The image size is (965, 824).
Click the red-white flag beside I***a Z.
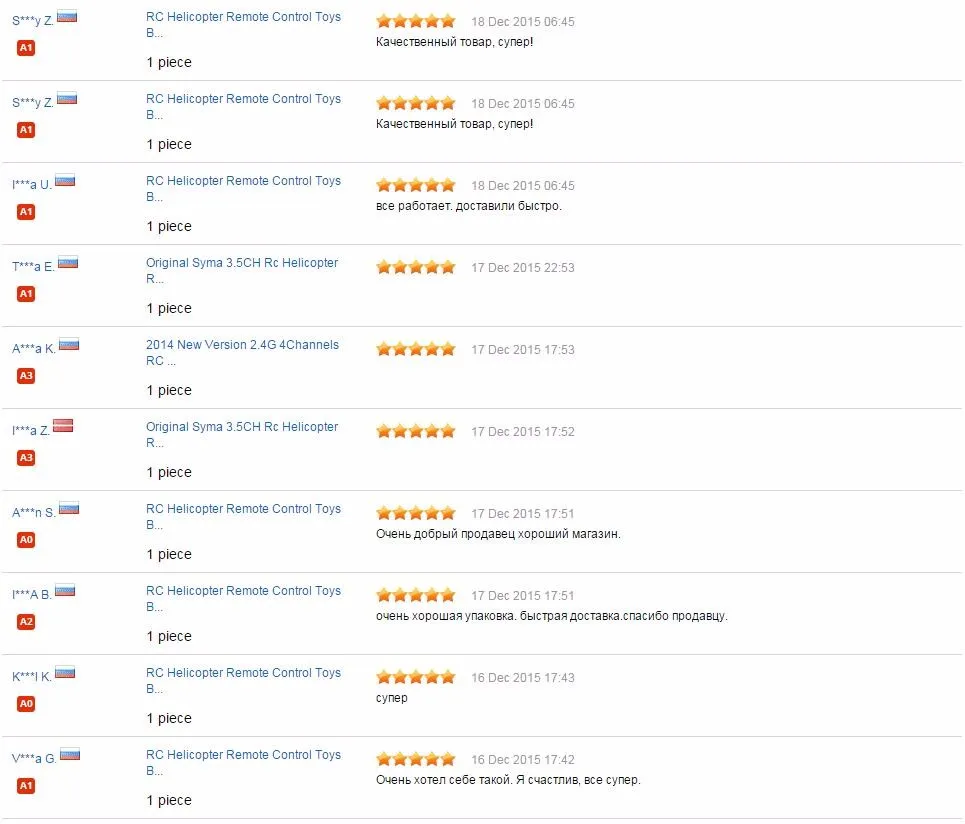pos(63,425)
